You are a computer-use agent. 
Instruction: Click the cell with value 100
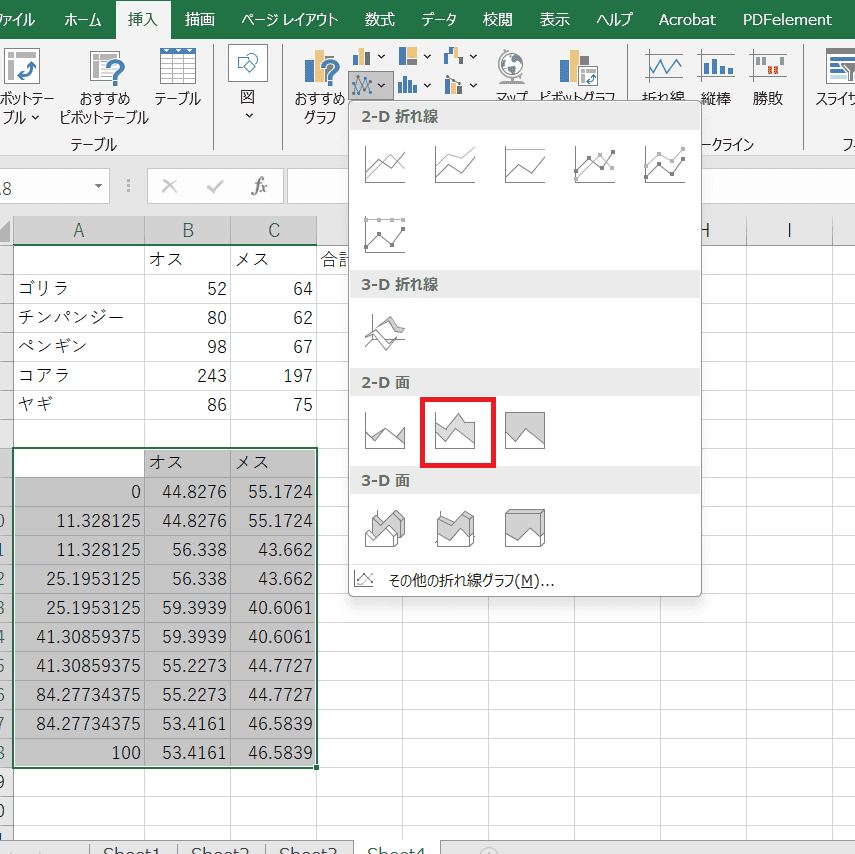click(79, 753)
